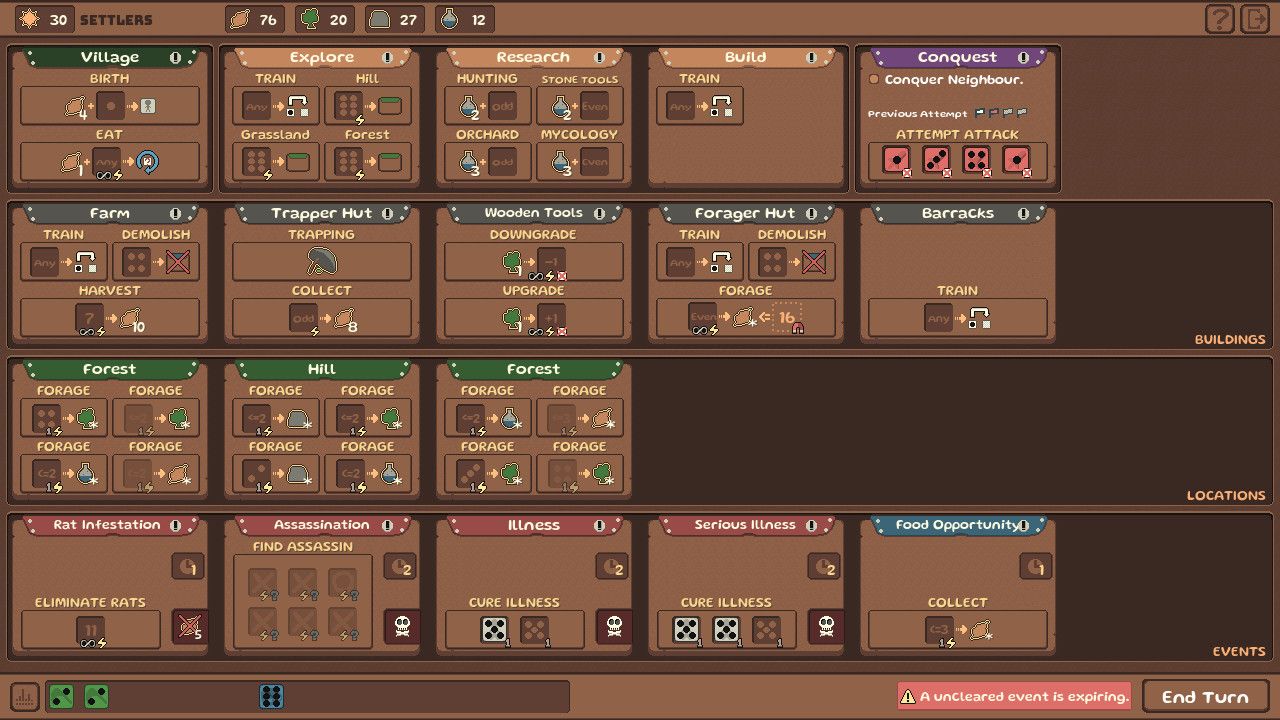Select the trap icon in Trapper Hut Trapping slot

pos(321,261)
